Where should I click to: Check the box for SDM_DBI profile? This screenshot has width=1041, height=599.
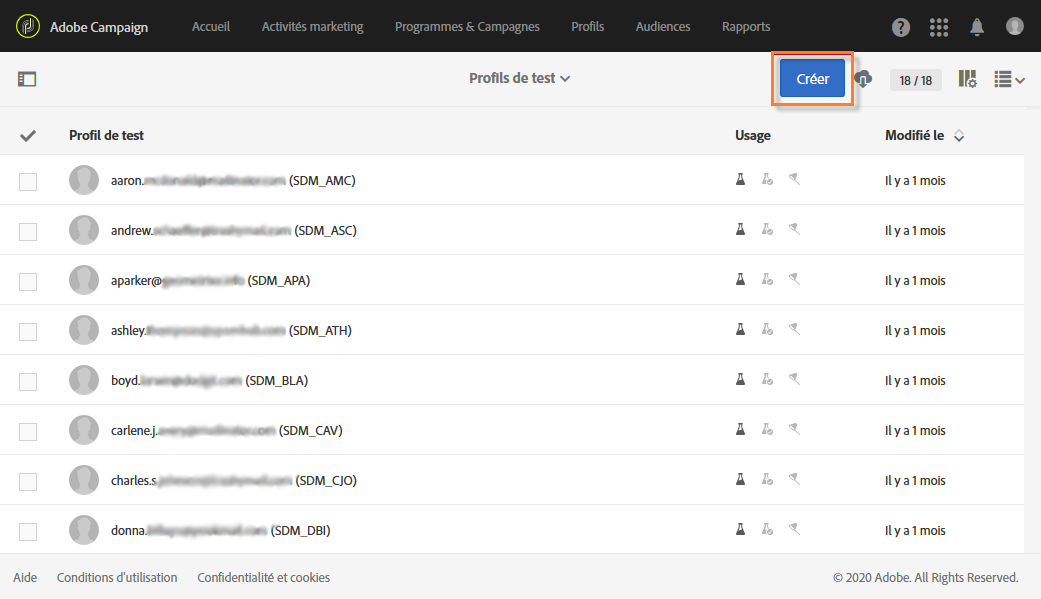28,531
